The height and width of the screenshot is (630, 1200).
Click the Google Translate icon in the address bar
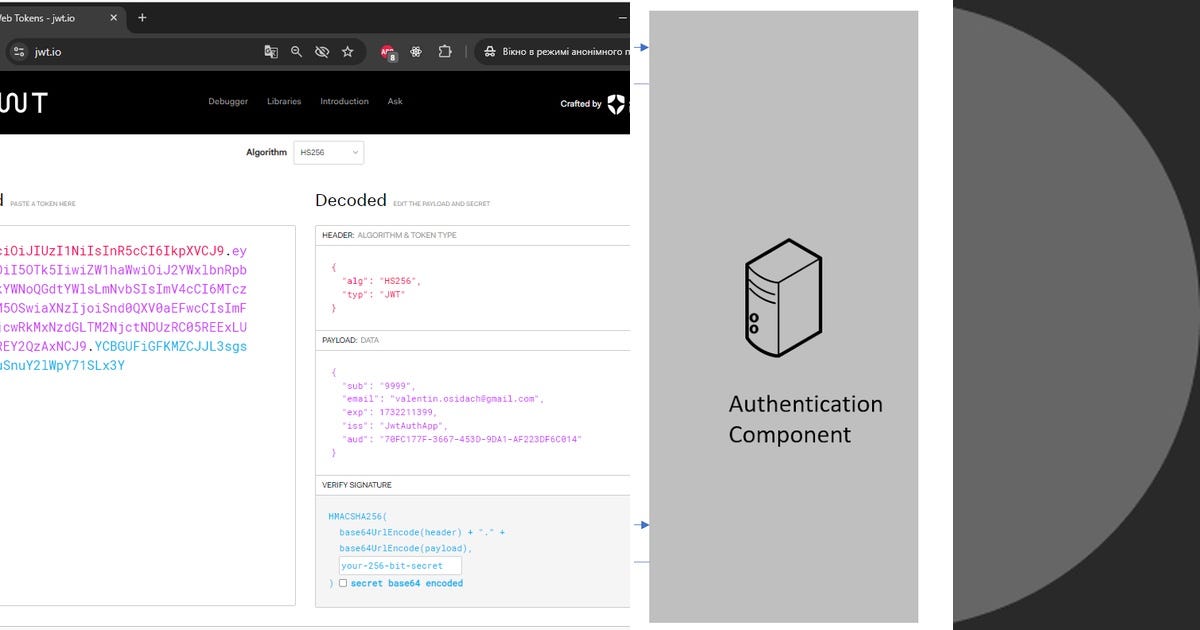[270, 51]
